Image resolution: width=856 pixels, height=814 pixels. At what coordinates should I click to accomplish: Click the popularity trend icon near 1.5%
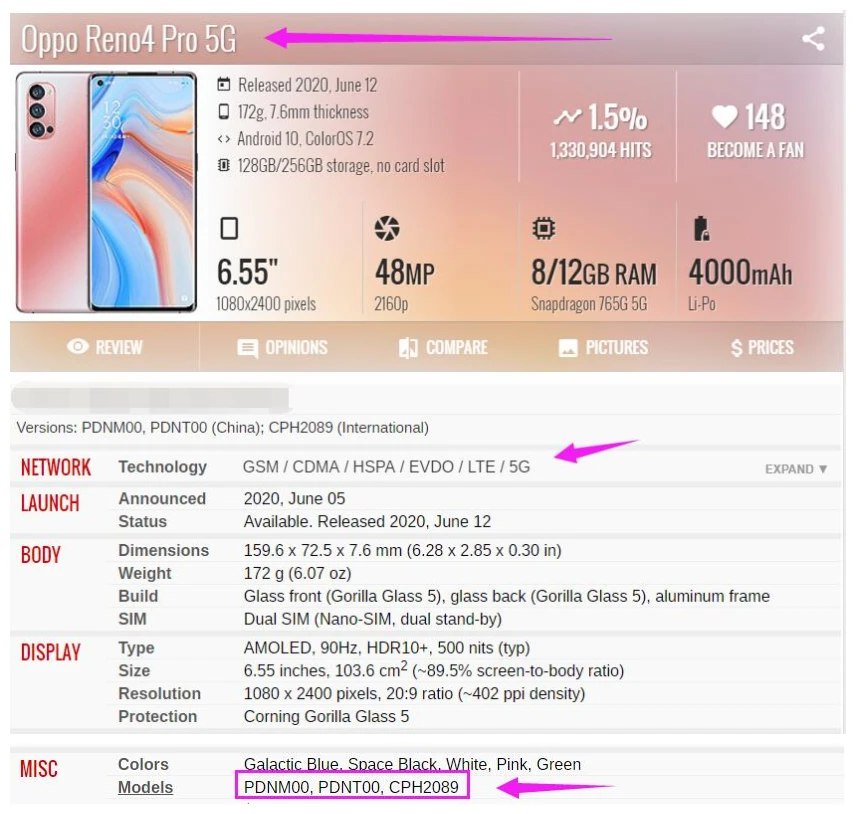567,117
